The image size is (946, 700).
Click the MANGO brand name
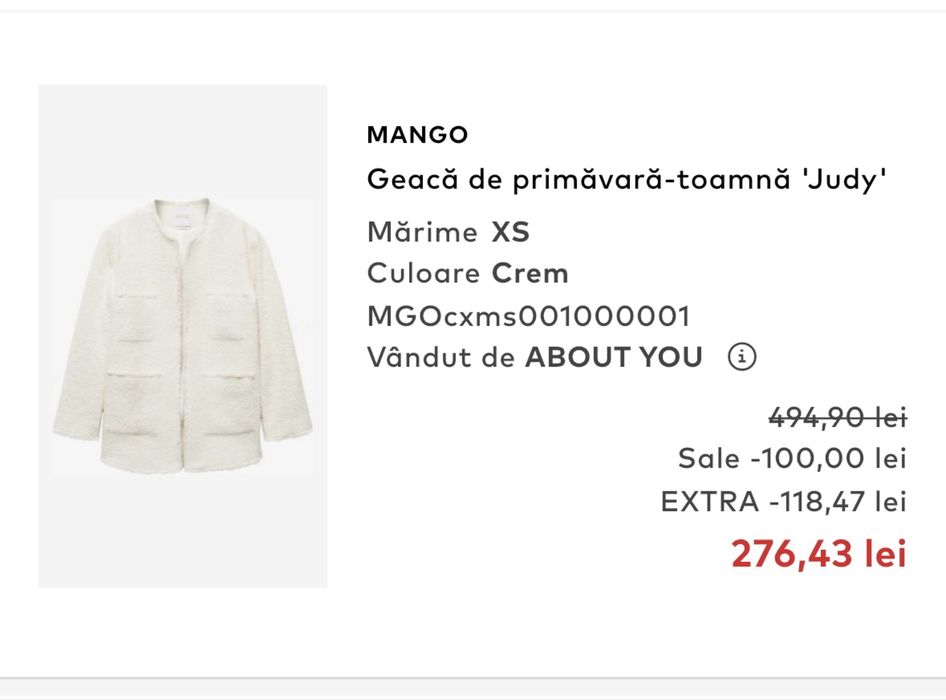pyautogui.click(x=417, y=134)
